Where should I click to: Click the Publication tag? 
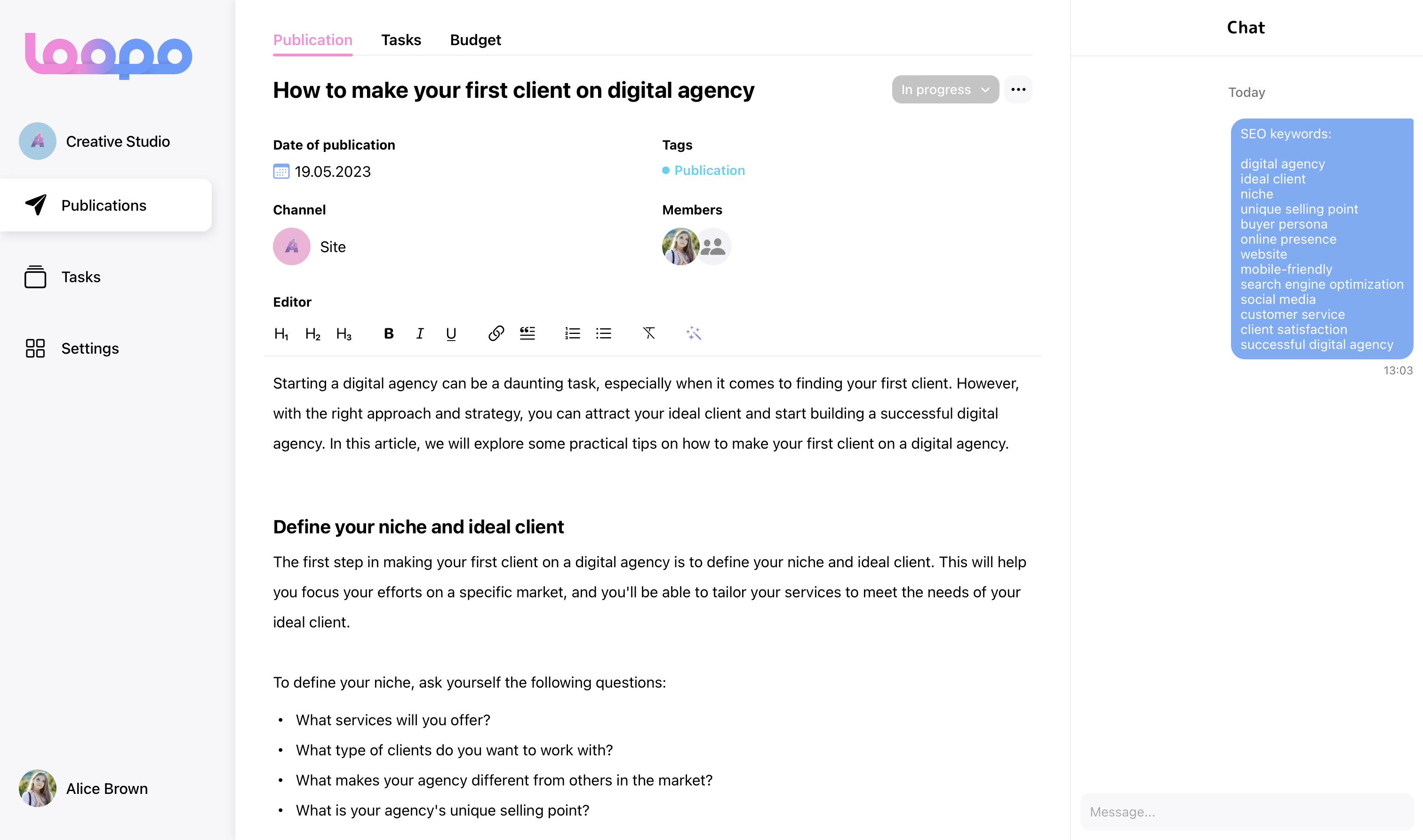point(709,170)
